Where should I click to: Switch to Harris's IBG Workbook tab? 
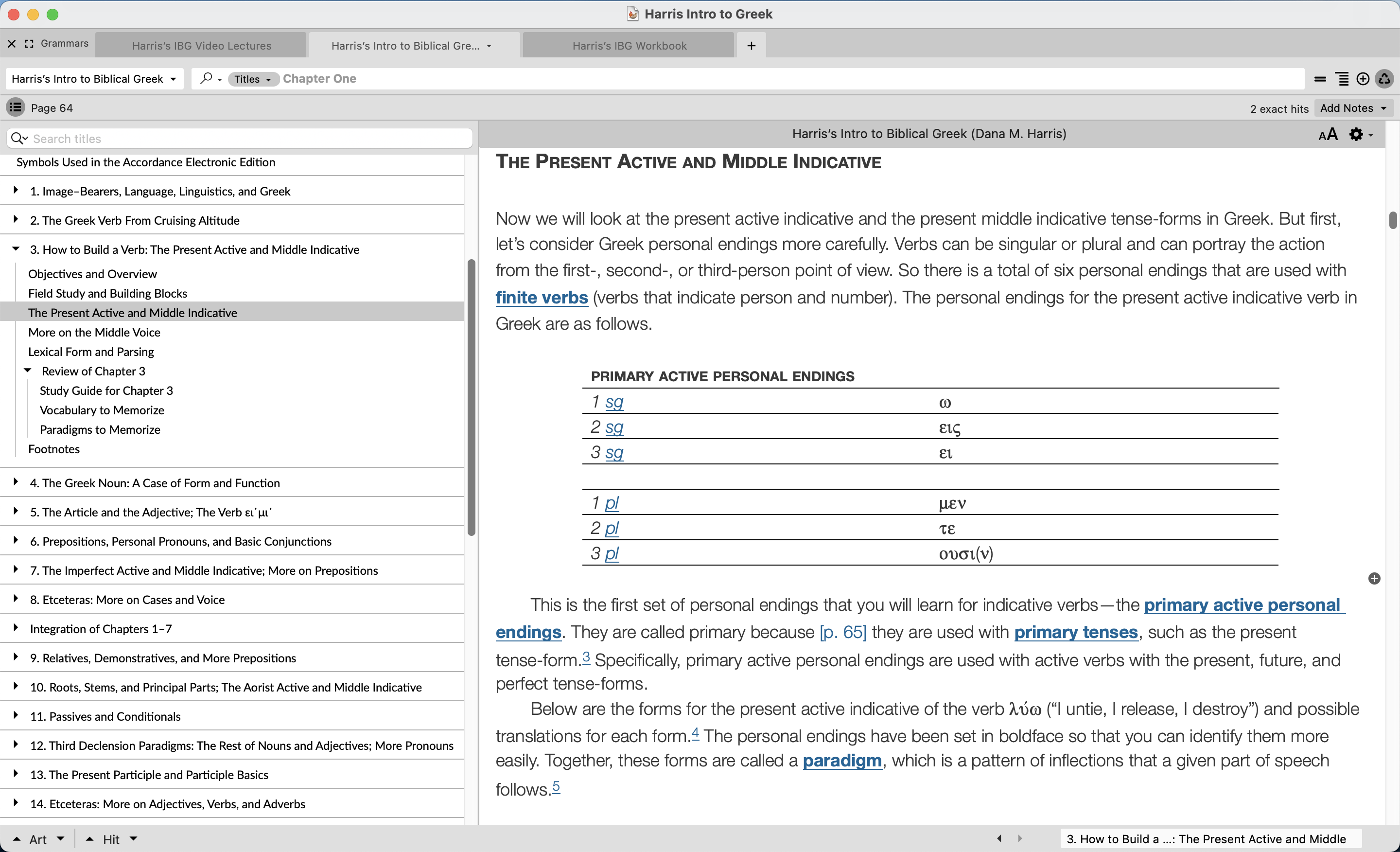(x=629, y=46)
